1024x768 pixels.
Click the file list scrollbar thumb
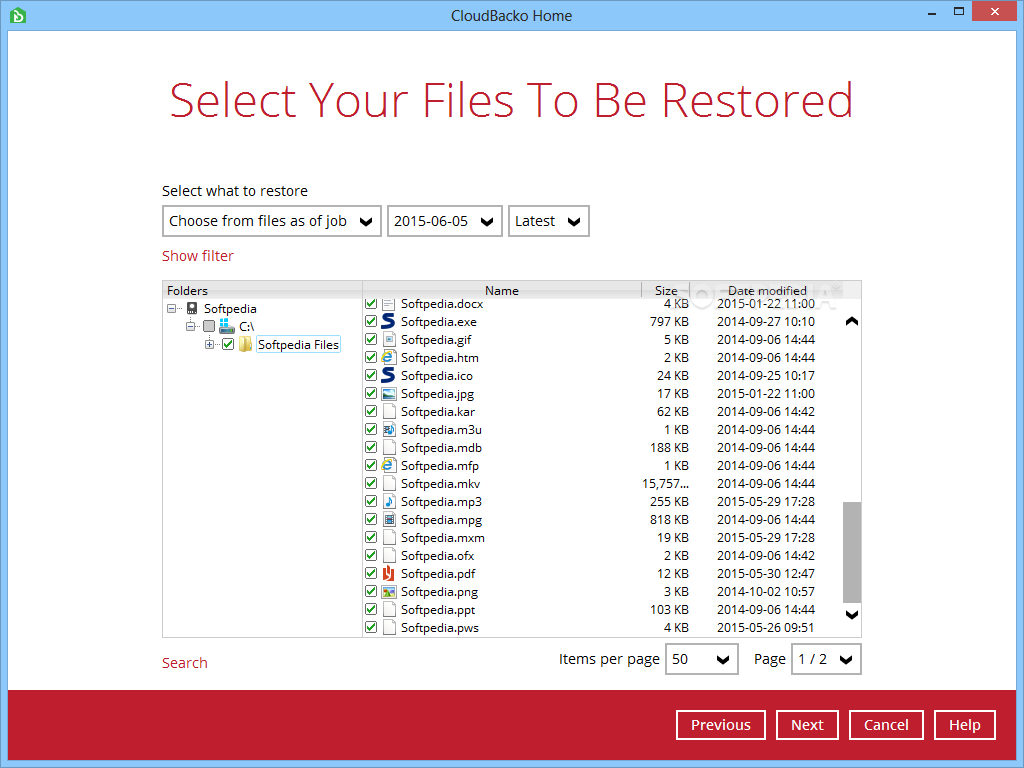[x=852, y=552]
